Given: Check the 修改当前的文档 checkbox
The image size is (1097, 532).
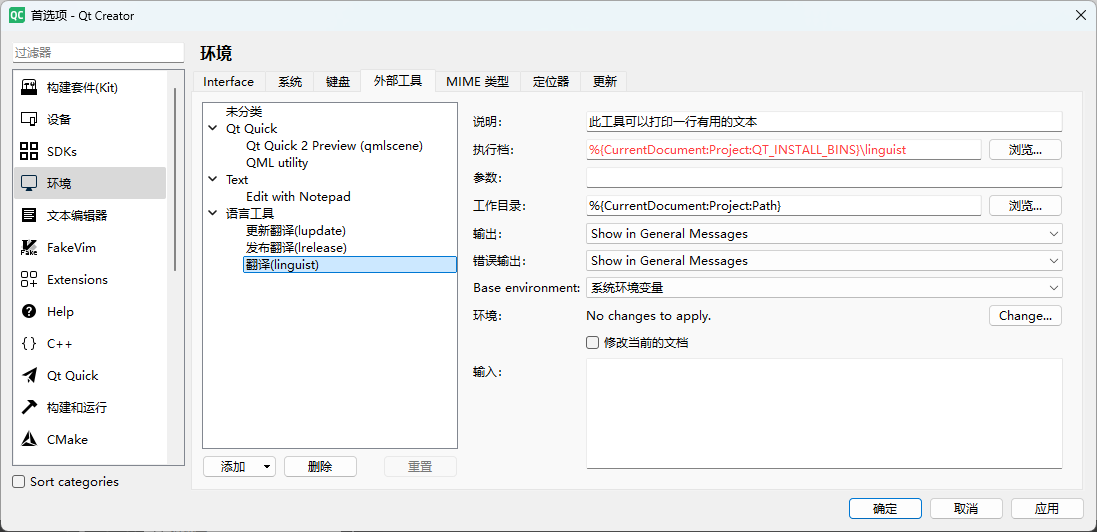Looking at the screenshot, I should click(x=593, y=343).
